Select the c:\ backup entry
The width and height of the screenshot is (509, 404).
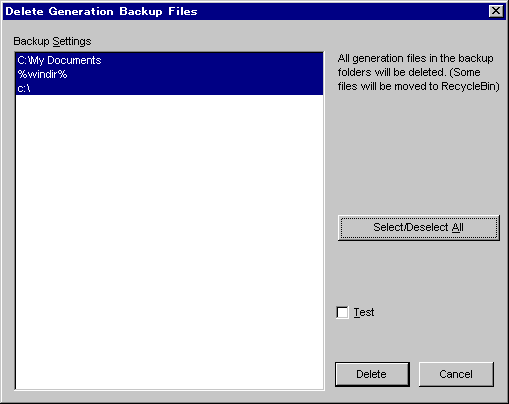point(169,88)
